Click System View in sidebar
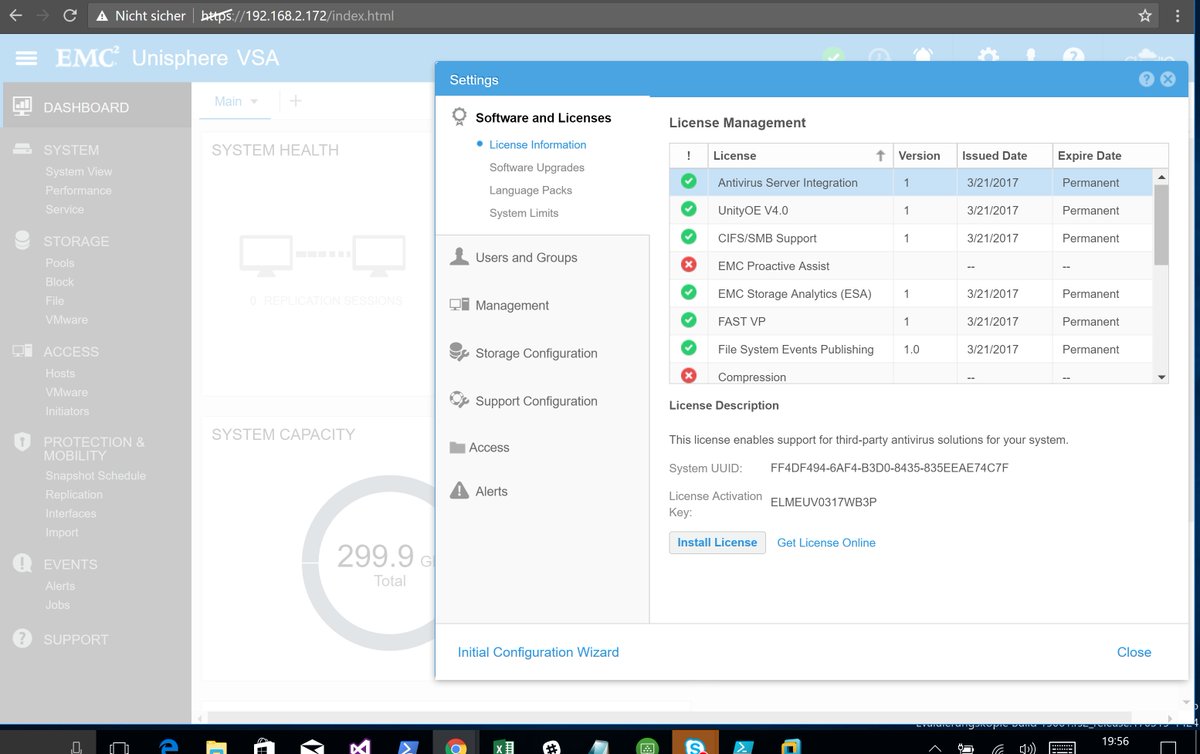The width and height of the screenshot is (1200, 754). (x=79, y=171)
